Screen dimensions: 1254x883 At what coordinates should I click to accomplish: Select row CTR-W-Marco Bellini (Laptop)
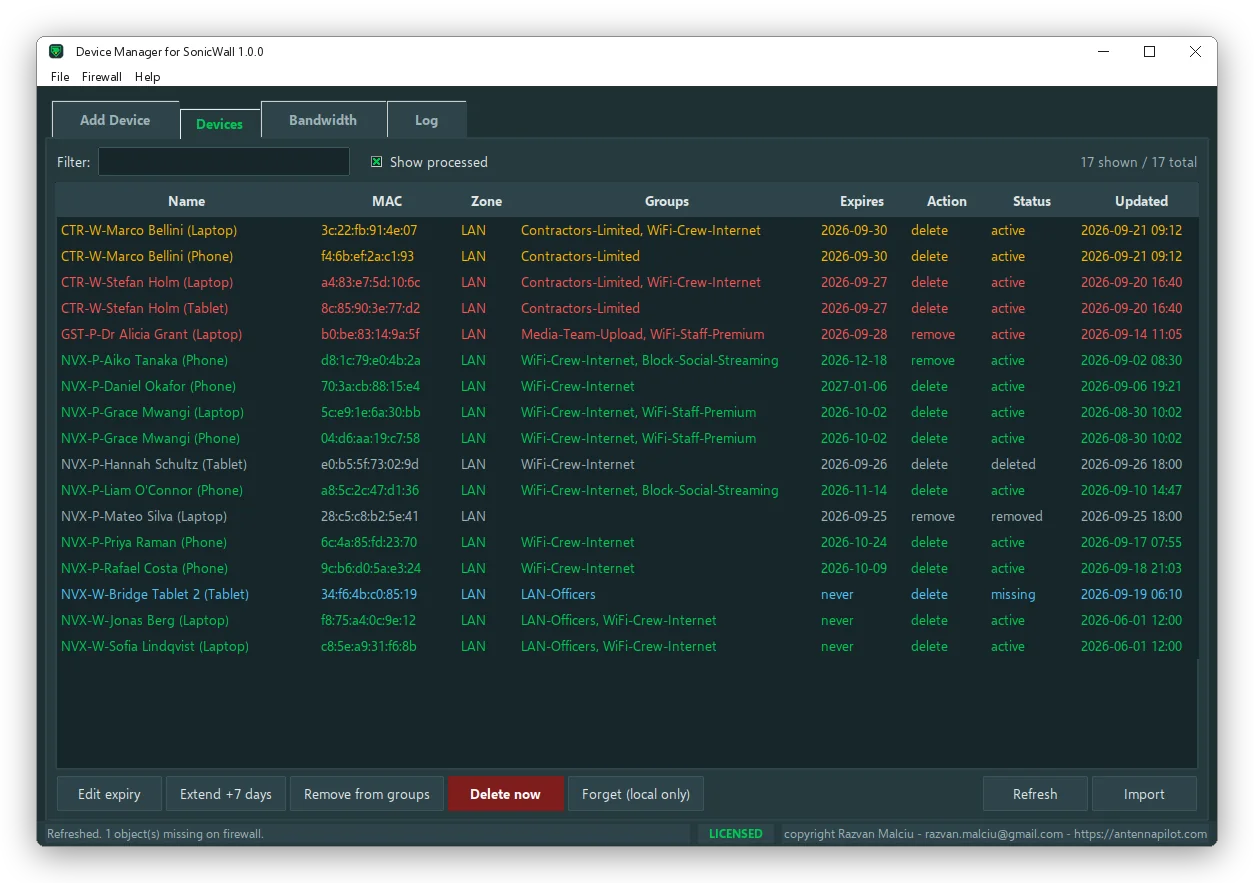626,230
